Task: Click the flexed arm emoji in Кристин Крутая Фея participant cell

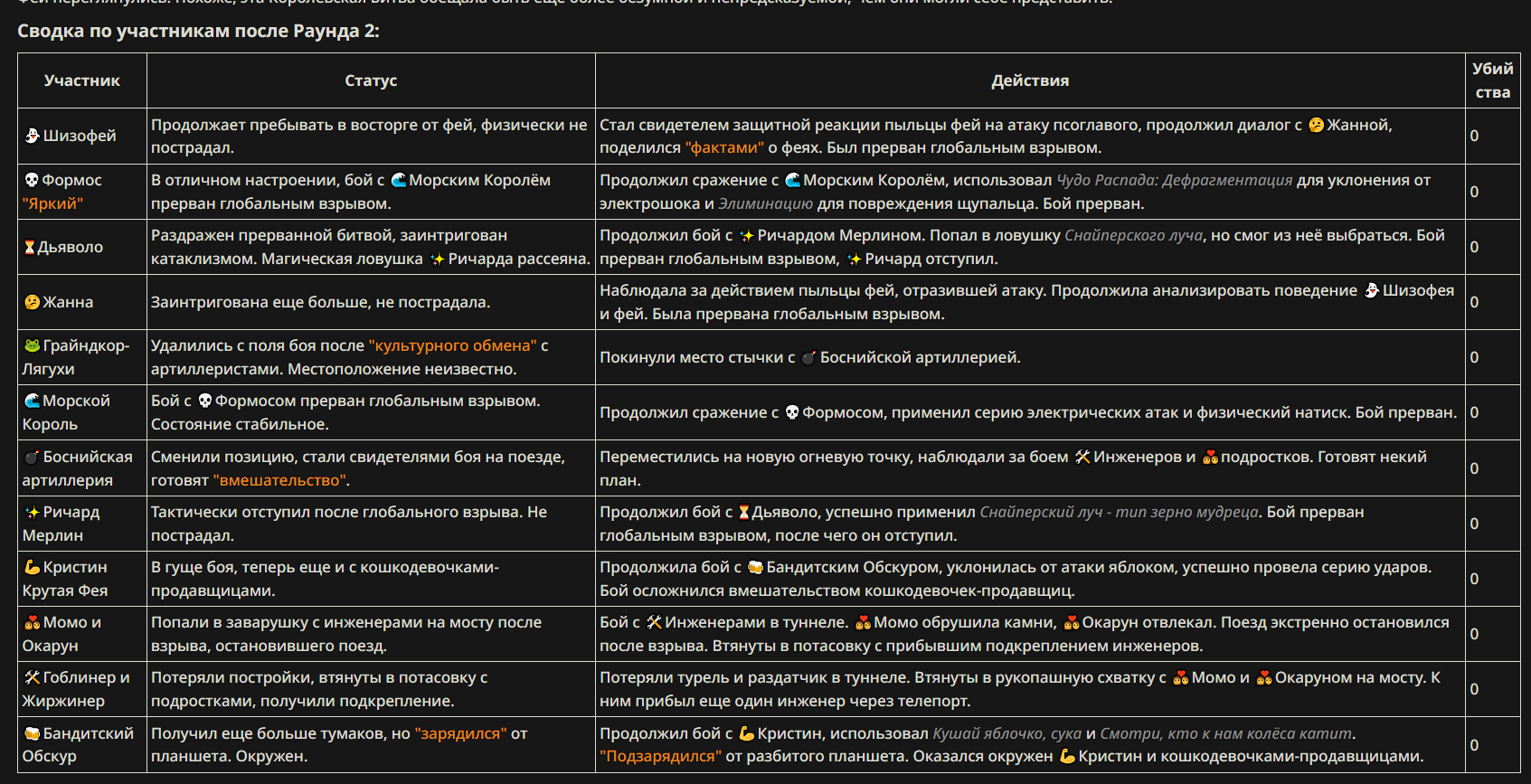Action: [33, 567]
